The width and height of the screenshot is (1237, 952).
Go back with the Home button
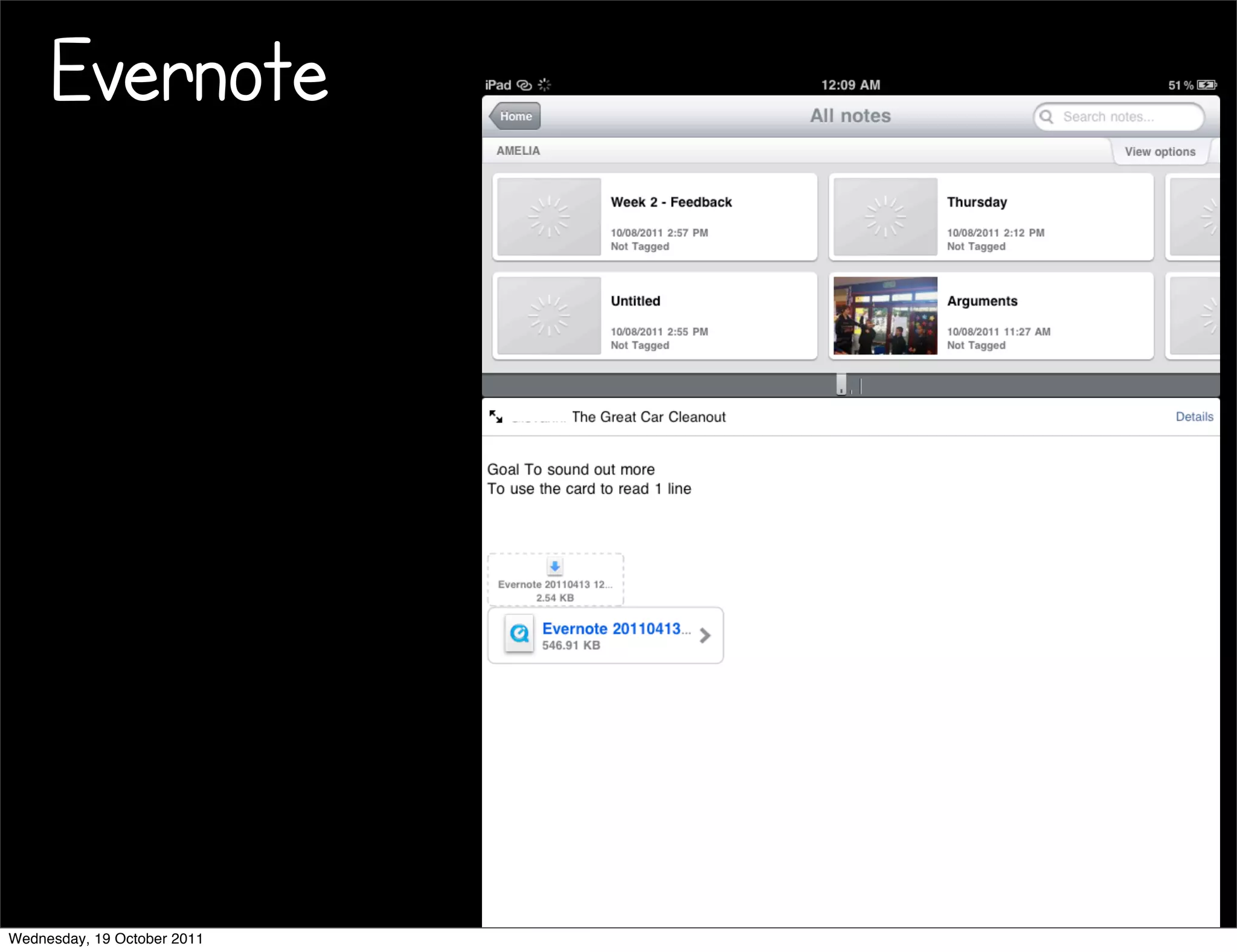coord(515,116)
